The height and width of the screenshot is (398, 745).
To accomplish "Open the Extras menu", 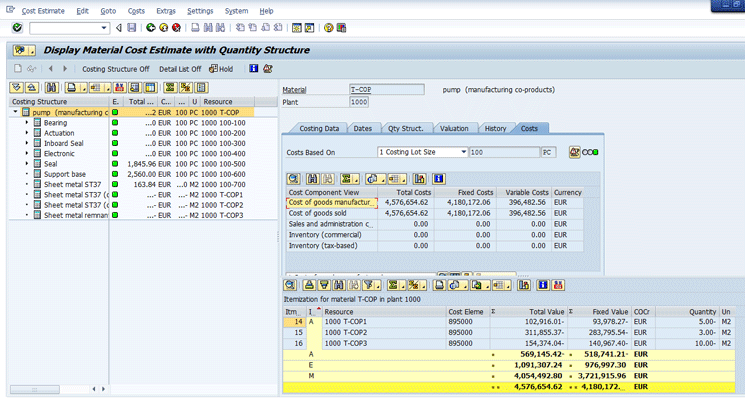I will (166, 11).
